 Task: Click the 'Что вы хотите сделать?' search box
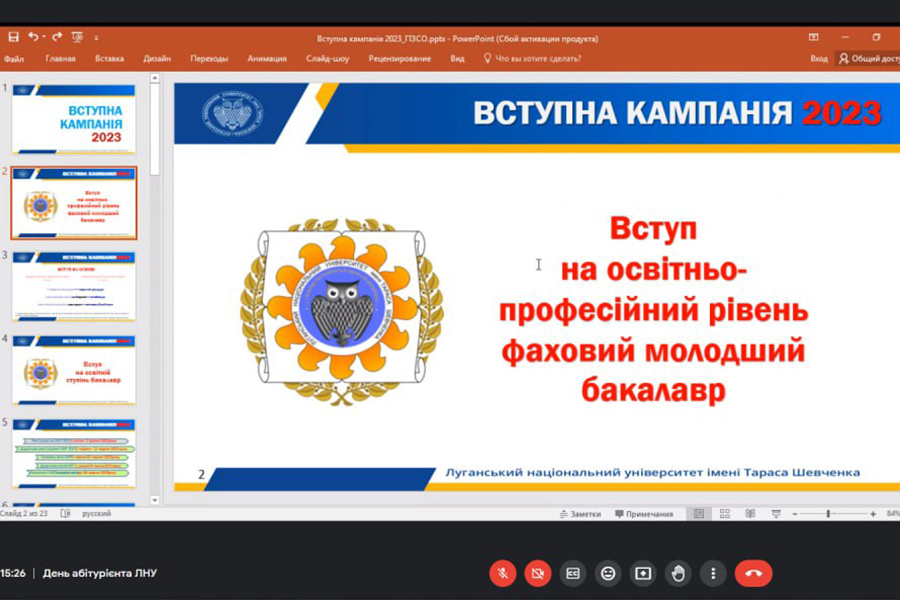(533, 59)
